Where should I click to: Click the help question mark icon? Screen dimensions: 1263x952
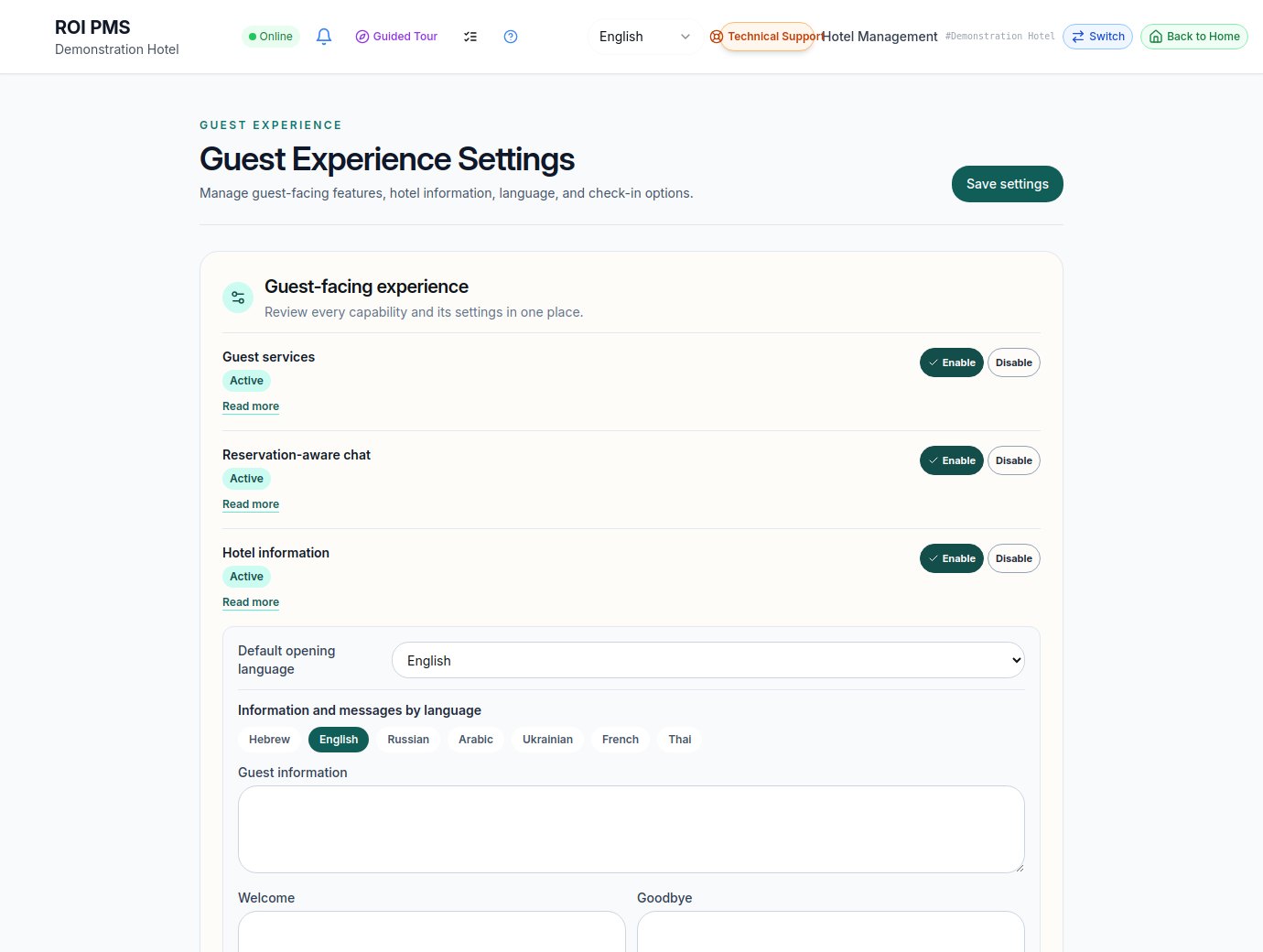[511, 37]
